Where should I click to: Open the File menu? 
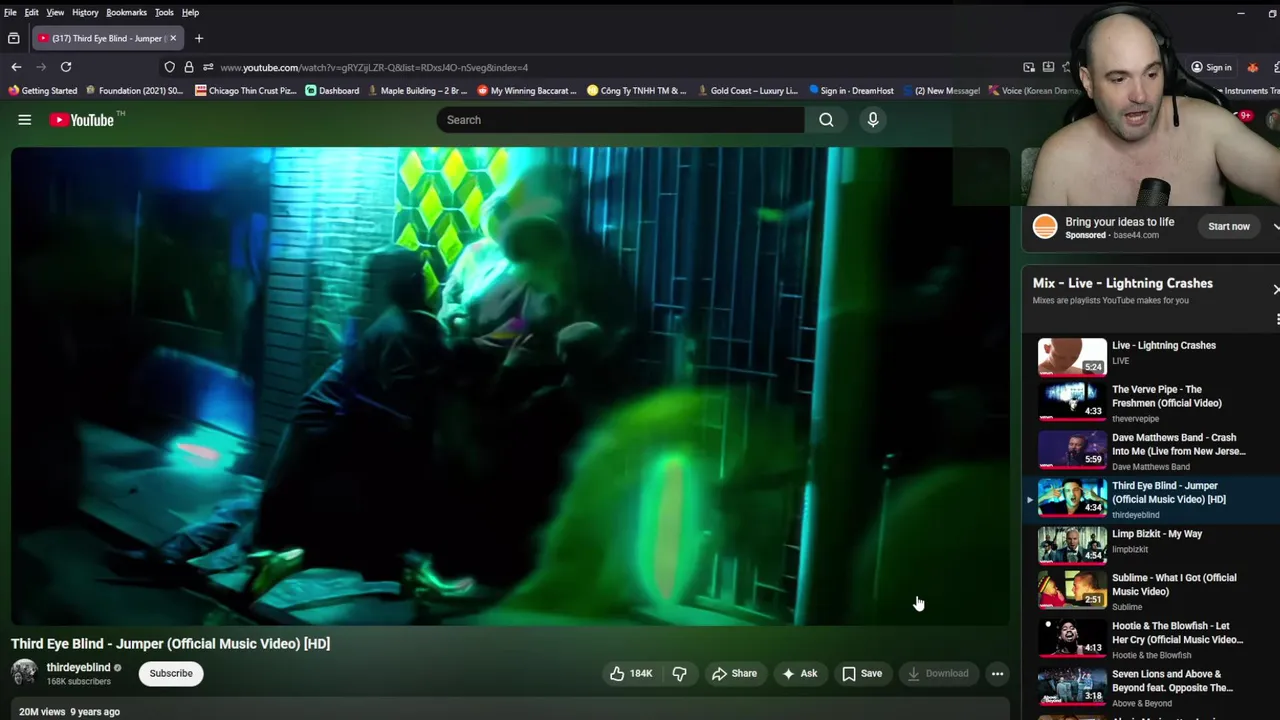(x=10, y=12)
